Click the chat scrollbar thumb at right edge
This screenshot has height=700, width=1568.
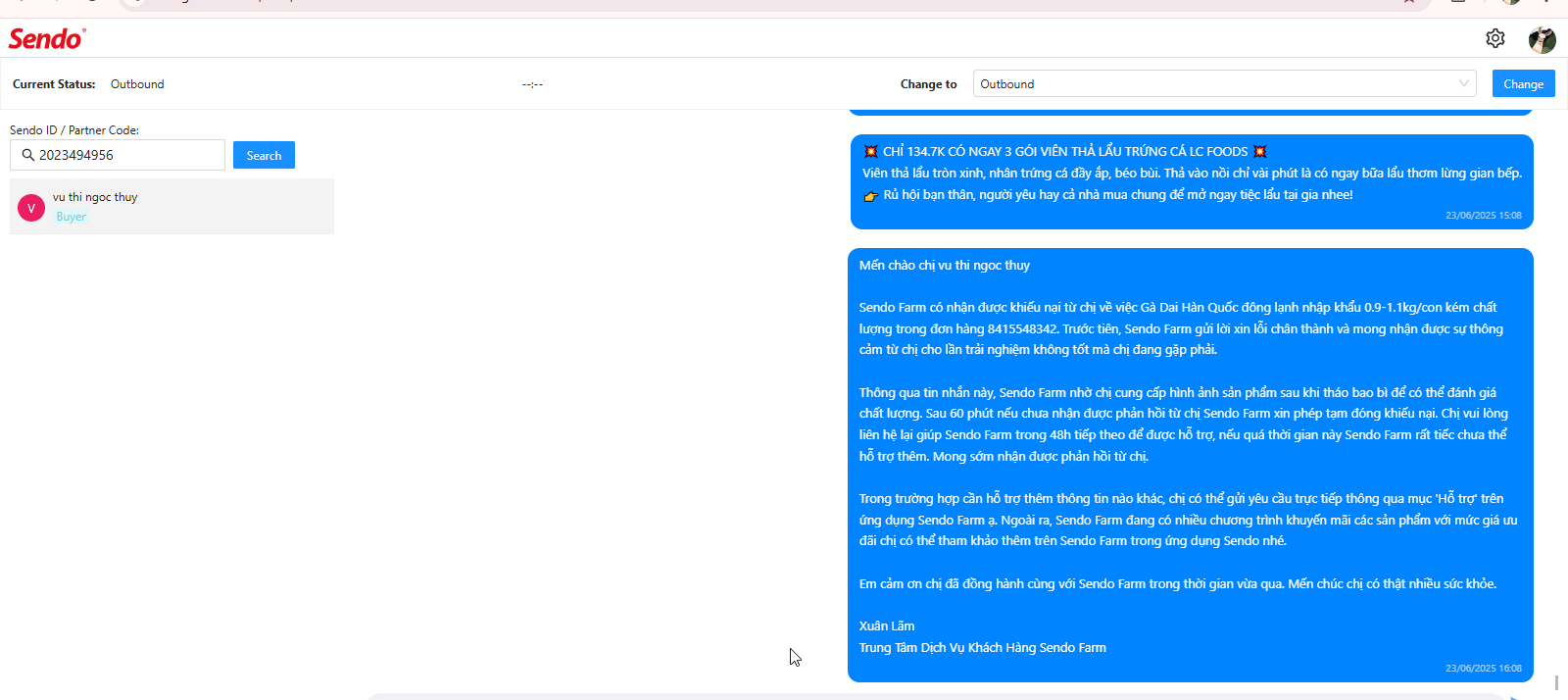(x=1556, y=681)
